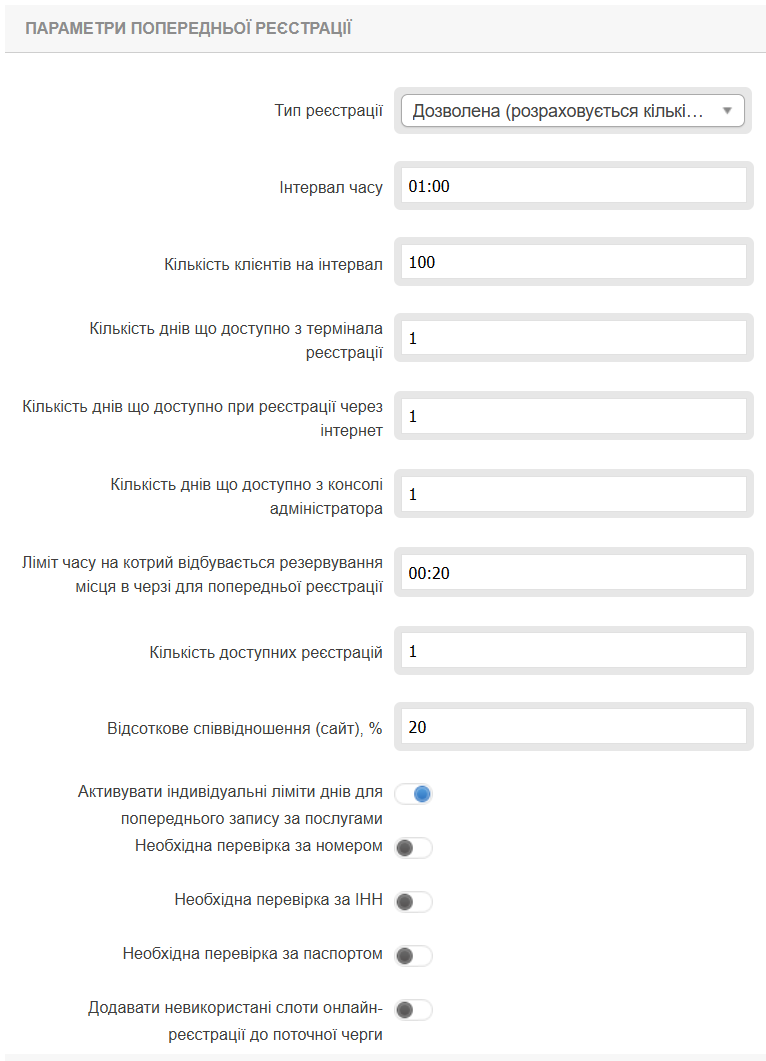The height and width of the screenshot is (1061, 766).
Task: Disable individual day limits per service toggle
Action: 414,794
